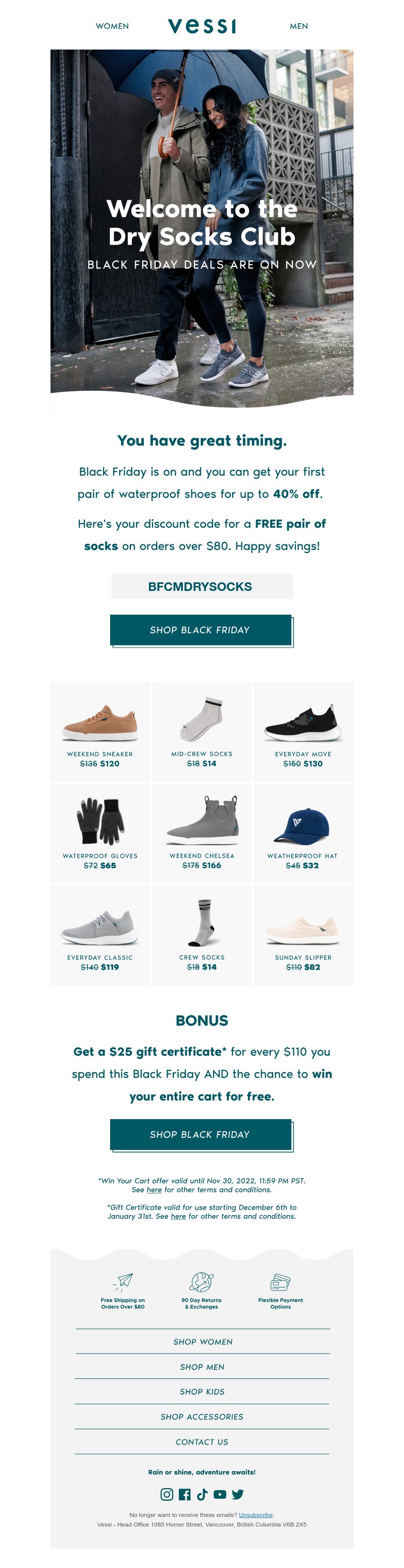
Task: Select the BFCMDRYSOCKS discount code box
Action: [x=201, y=586]
